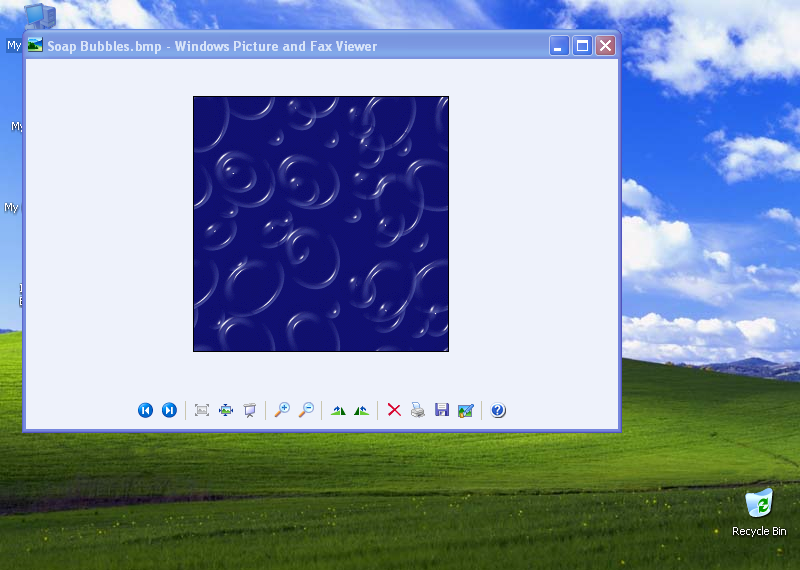
Task: Zoom out with the magnifier minus
Action: click(306, 410)
